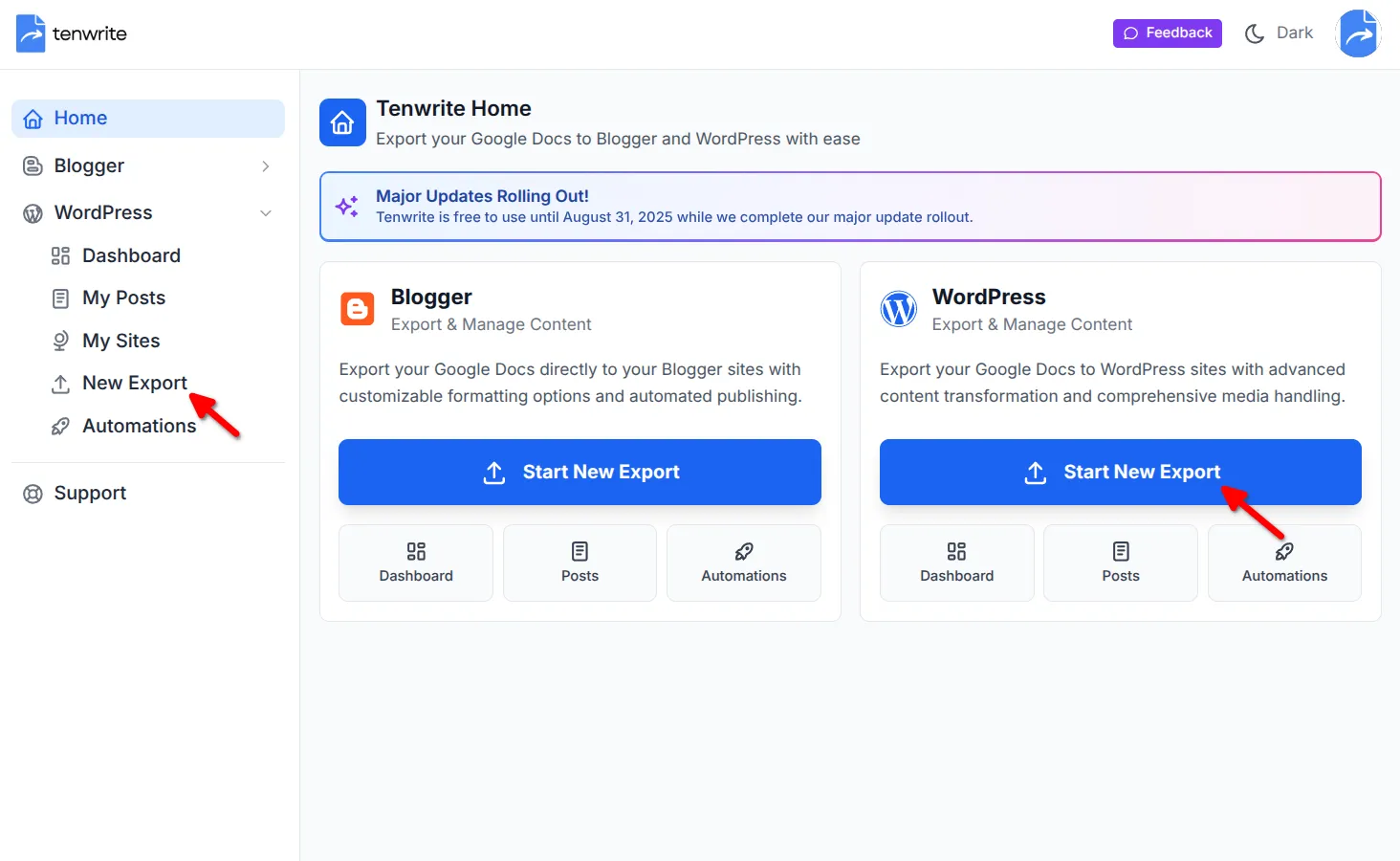Screen dimensions: 1400x861
Task: Click the New Export upload icon
Action: (59, 383)
